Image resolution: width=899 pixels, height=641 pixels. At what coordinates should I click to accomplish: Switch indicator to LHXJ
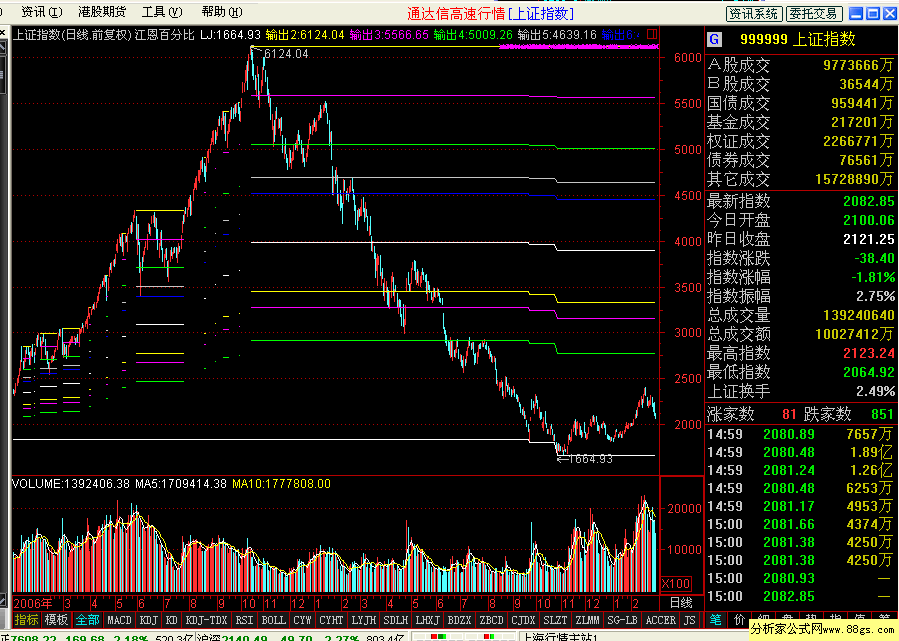click(x=428, y=620)
